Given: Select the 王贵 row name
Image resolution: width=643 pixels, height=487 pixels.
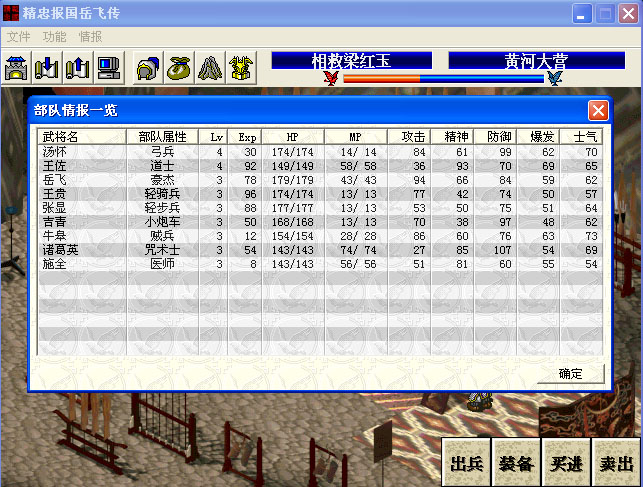Looking at the screenshot, I should pos(55,194).
